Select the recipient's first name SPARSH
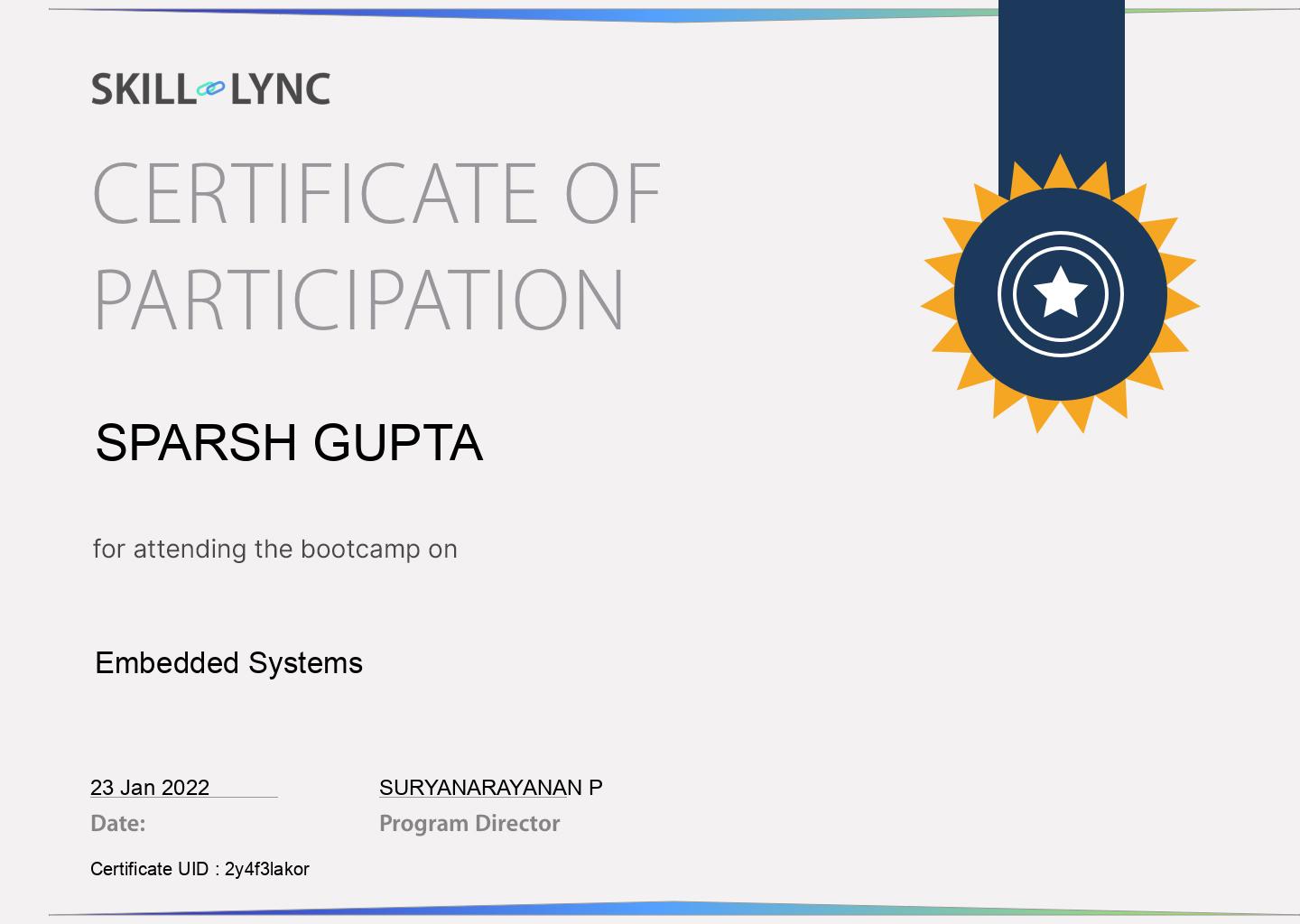Screen dimensions: 1300x924 click(196, 443)
